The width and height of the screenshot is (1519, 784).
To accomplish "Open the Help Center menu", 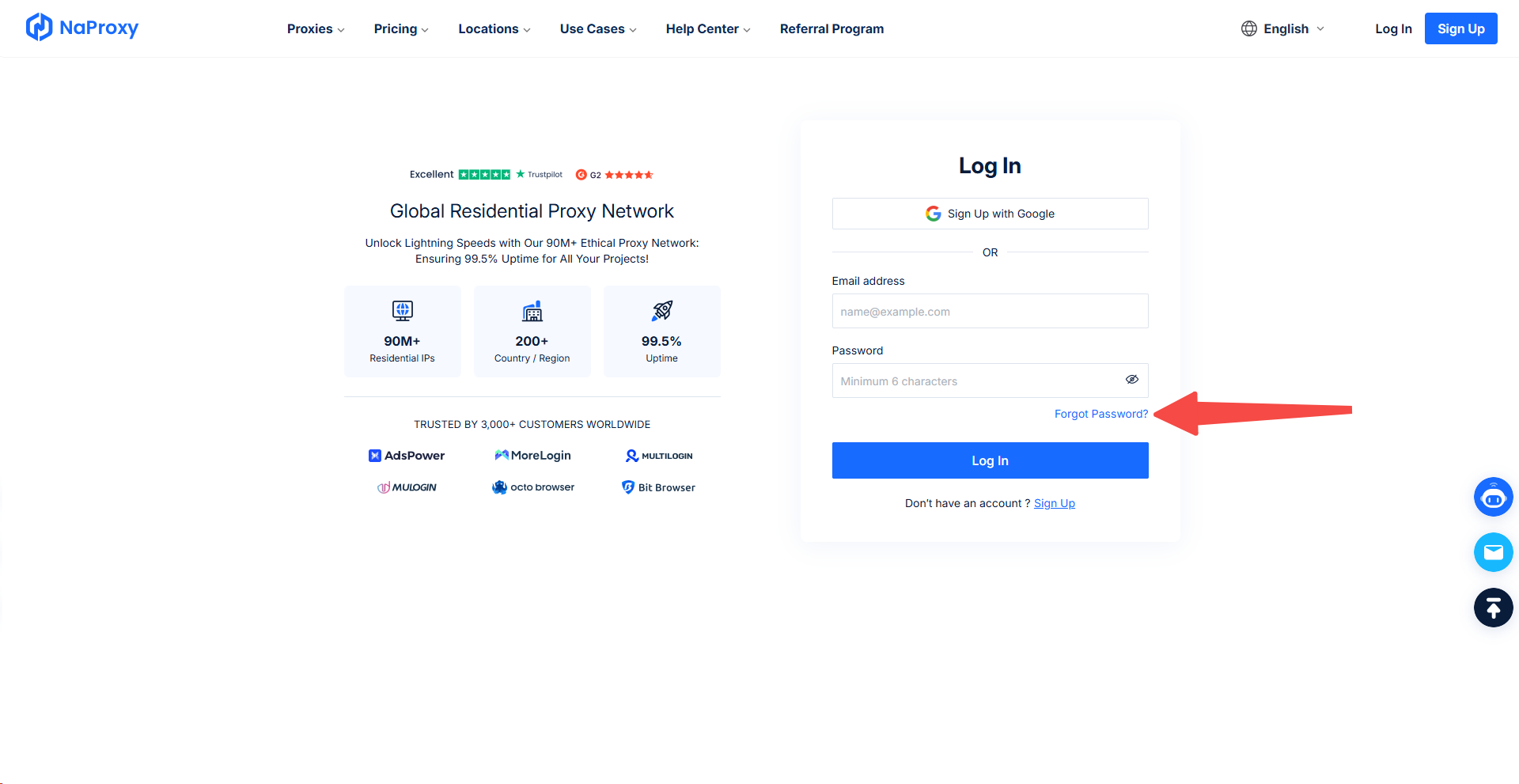I will coord(708,28).
